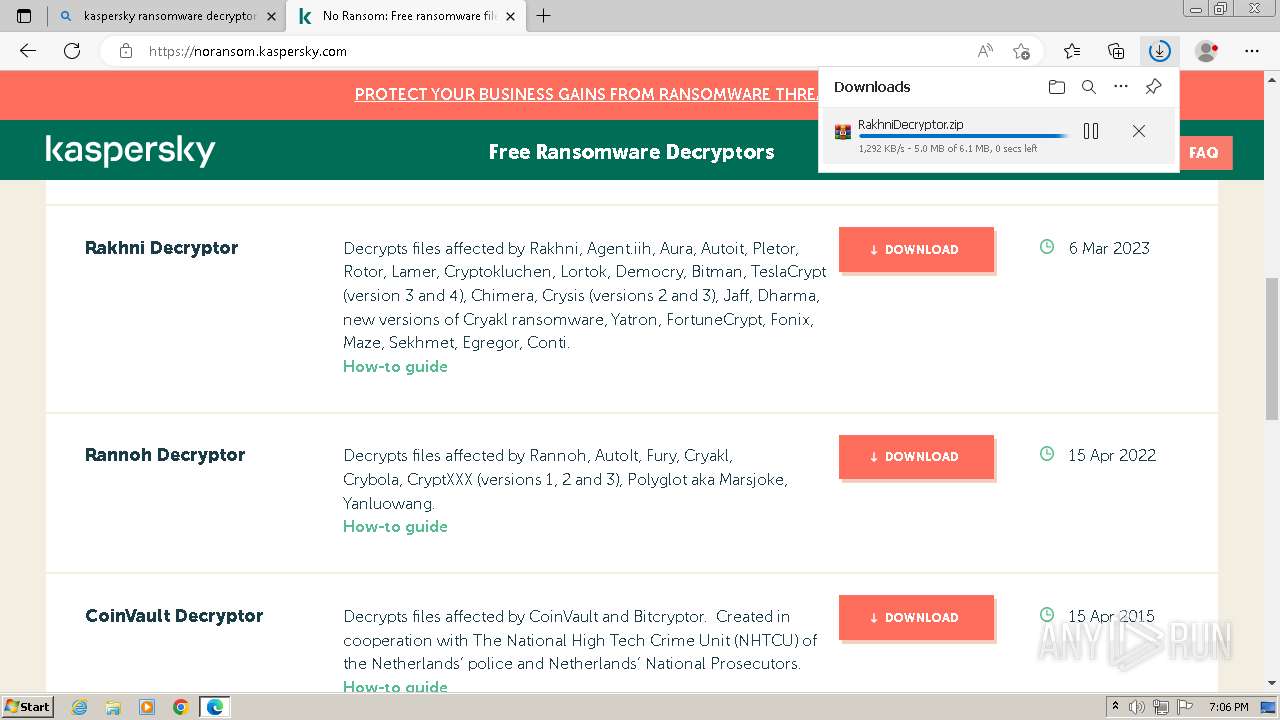The image size is (1280, 720).
Task: Click the Rannoh Decryptor title
Action: 165,455
